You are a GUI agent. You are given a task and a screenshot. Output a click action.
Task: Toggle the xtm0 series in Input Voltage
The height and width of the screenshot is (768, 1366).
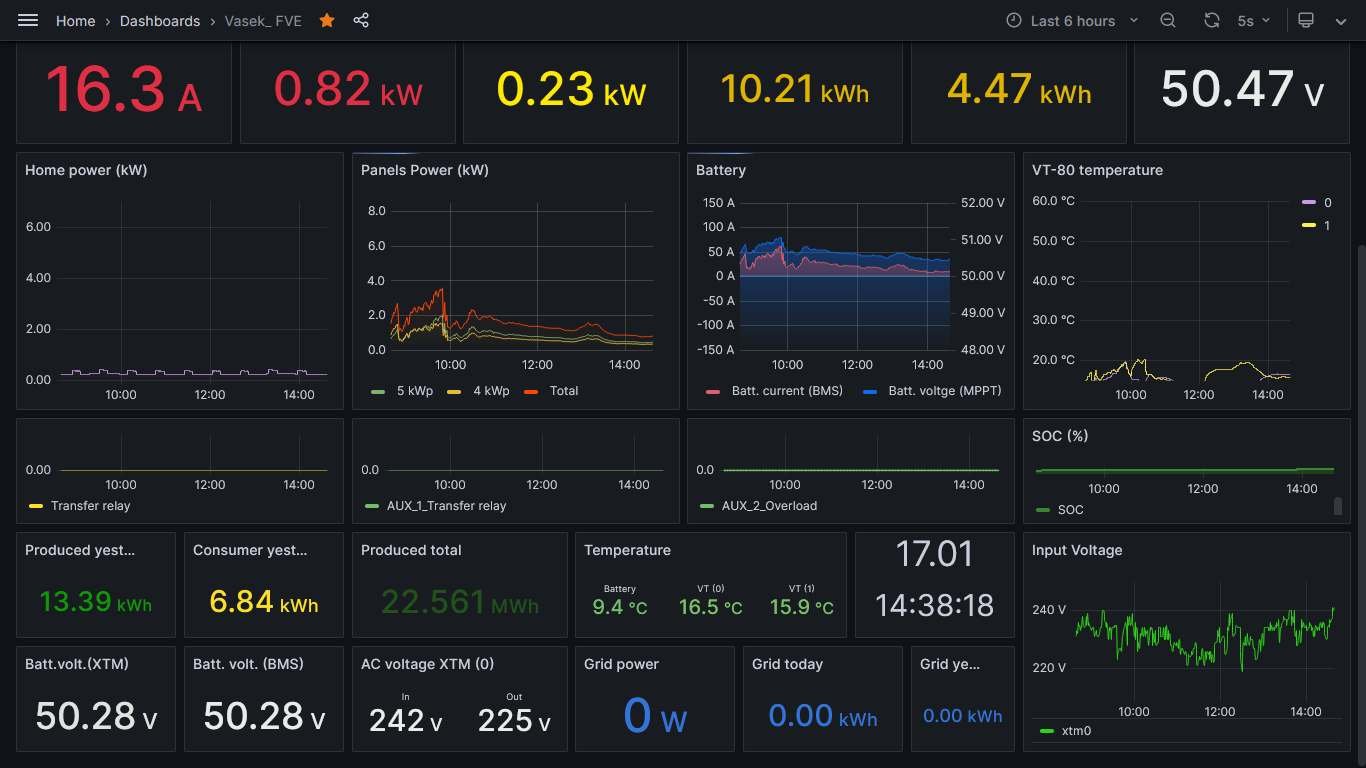point(1076,731)
